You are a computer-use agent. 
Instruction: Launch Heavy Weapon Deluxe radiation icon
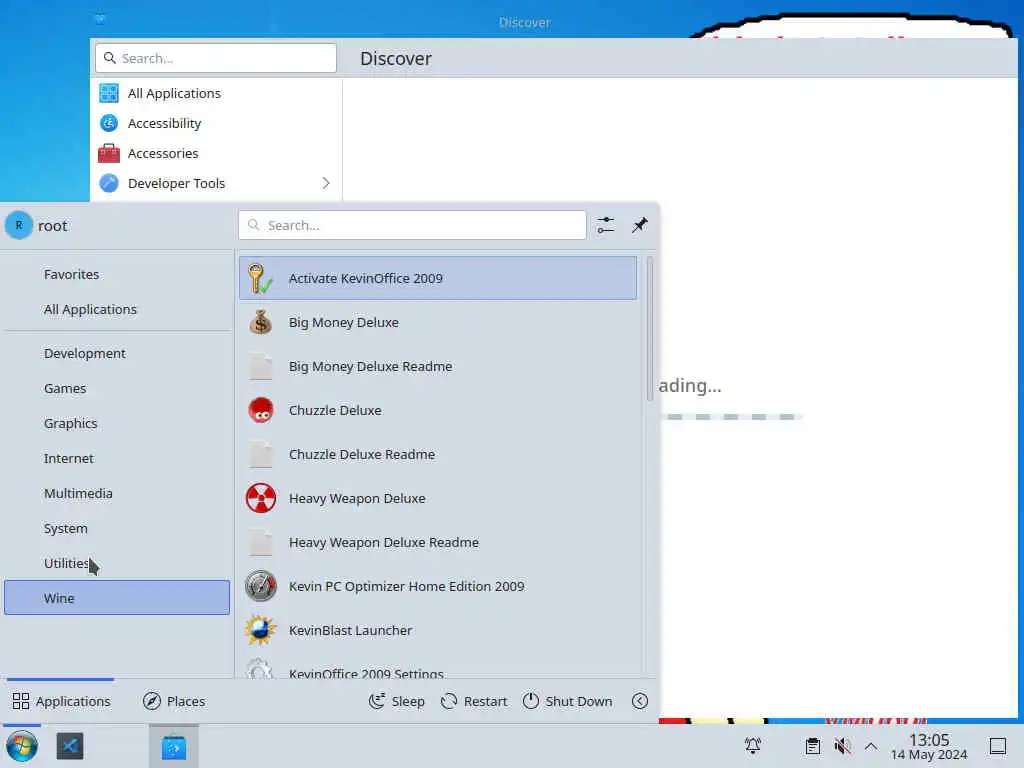pyautogui.click(x=261, y=498)
